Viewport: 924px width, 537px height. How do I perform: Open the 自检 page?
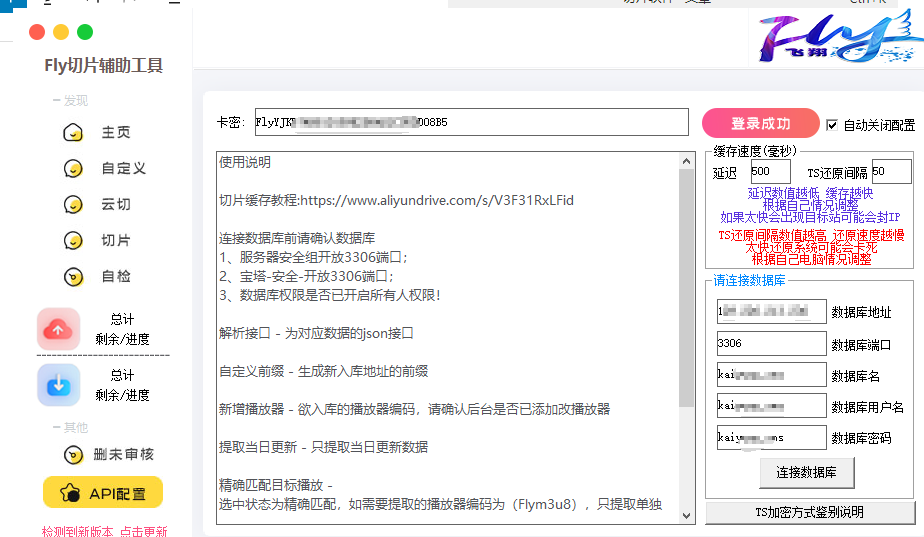116,276
